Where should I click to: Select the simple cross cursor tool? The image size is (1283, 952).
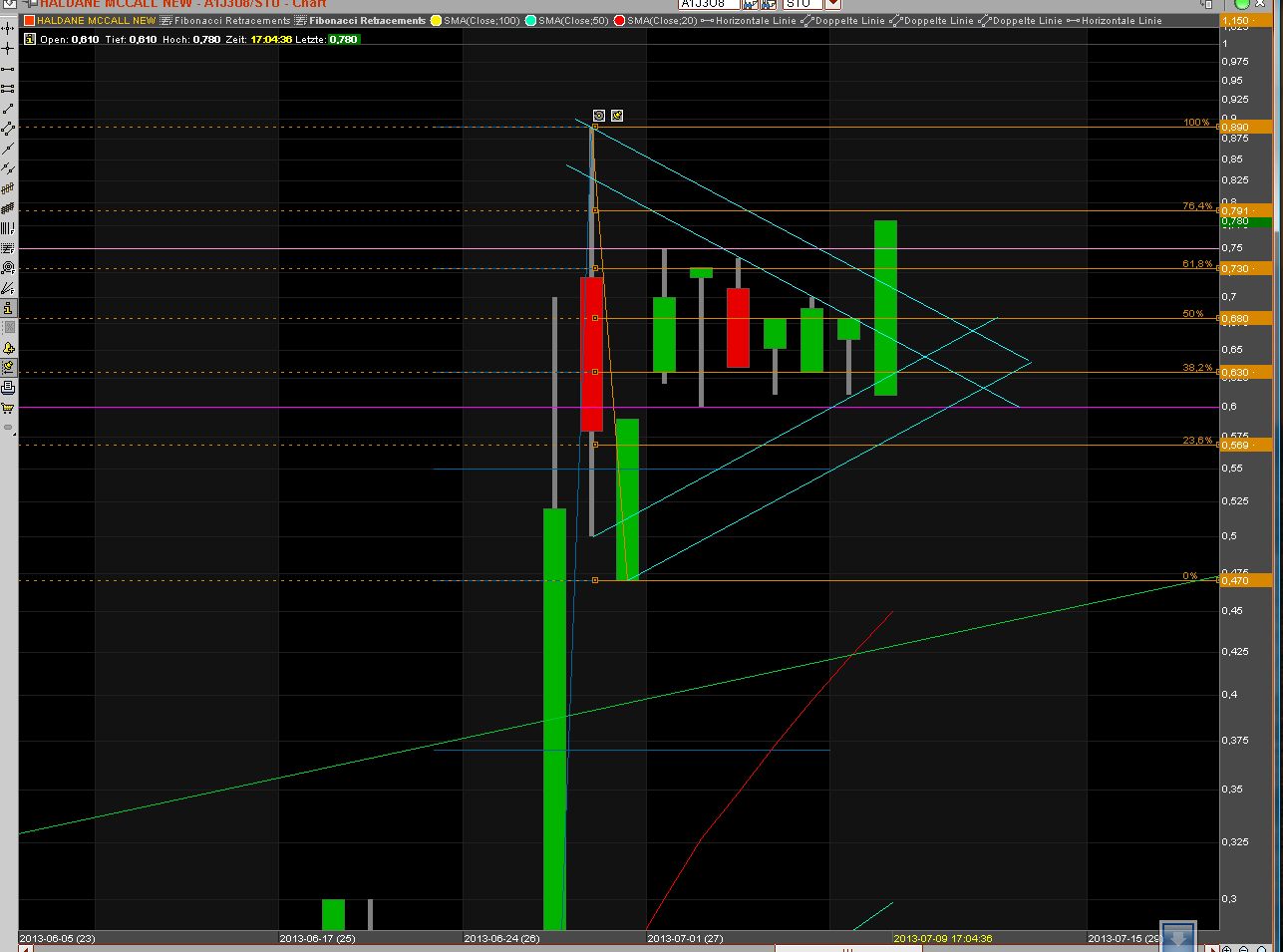point(8,49)
